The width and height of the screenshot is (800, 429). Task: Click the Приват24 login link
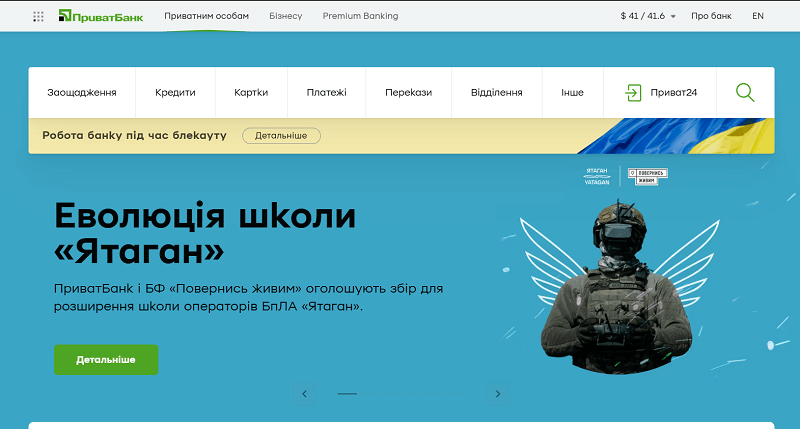673,93
